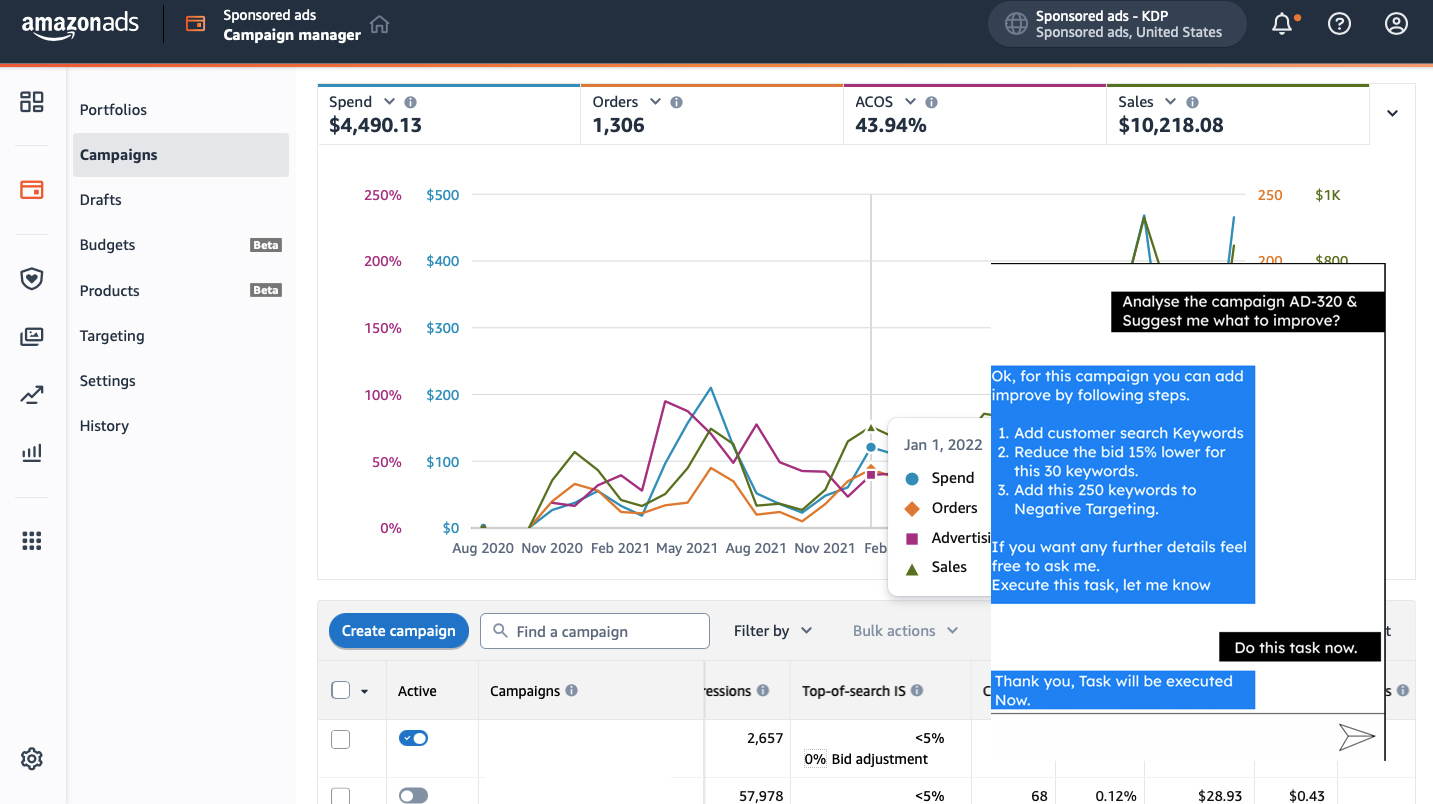Screen dimensions: 1433x804
Task: Click the home icon beside Campaign manager
Action: click(379, 25)
